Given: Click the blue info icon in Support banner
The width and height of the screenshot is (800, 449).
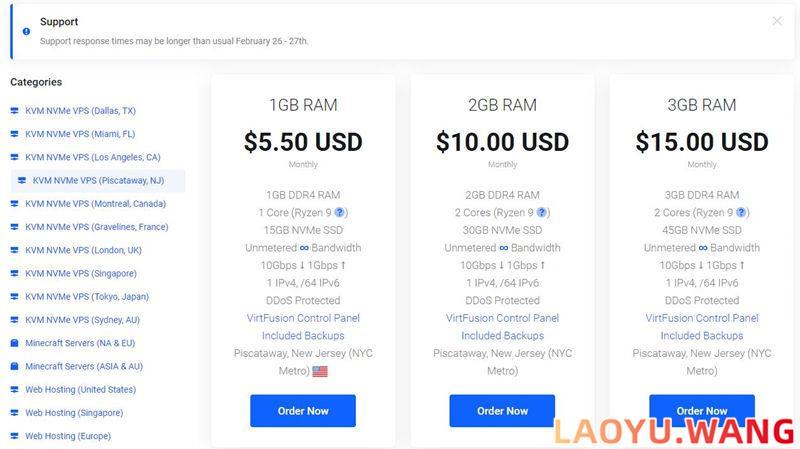Looking at the screenshot, I should [x=27, y=32].
